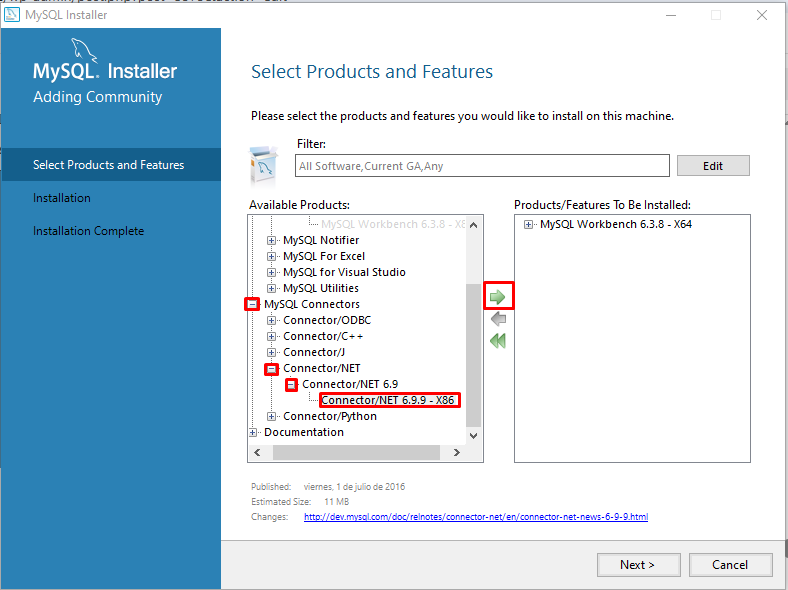Expand Connector/ODBC node
788x590 pixels.
coord(271,320)
